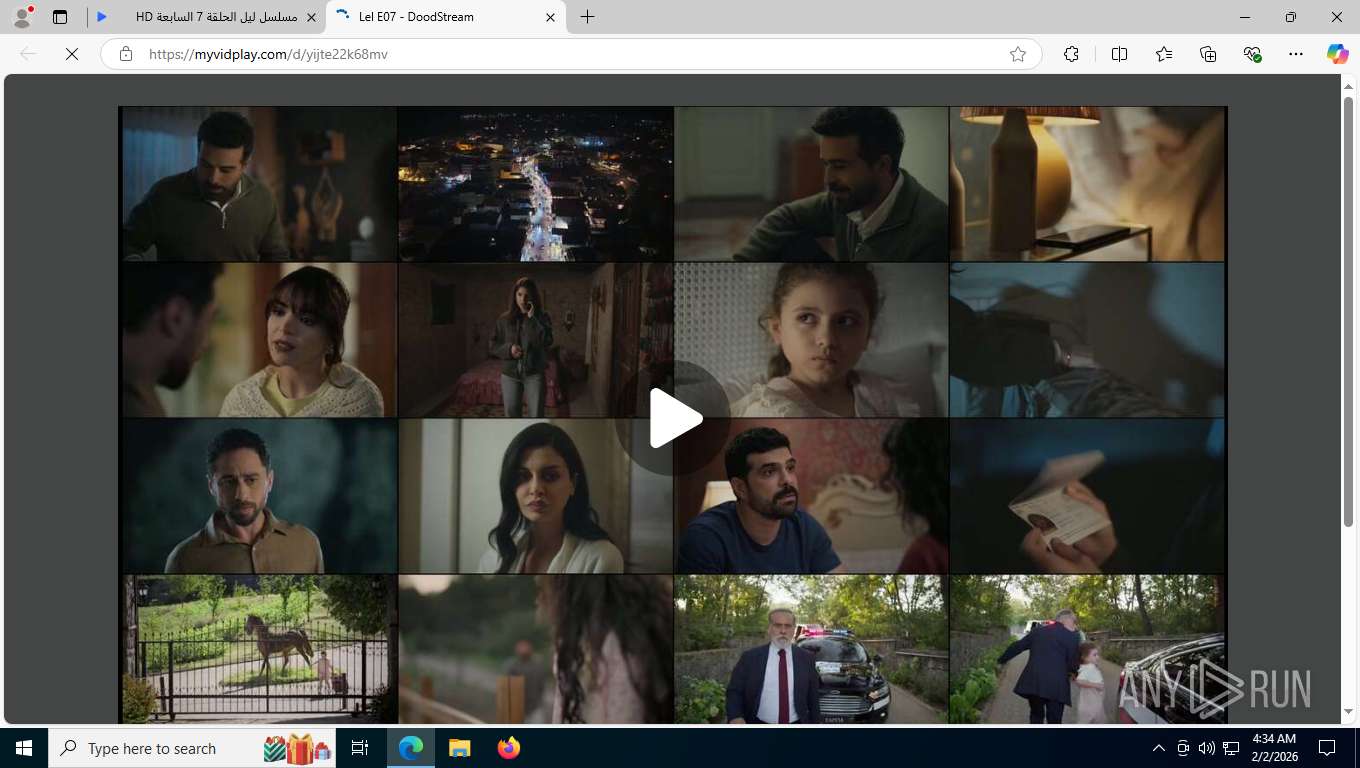The width and height of the screenshot is (1360, 768).
Task: Launch Firefox from the taskbar
Action: click(509, 748)
